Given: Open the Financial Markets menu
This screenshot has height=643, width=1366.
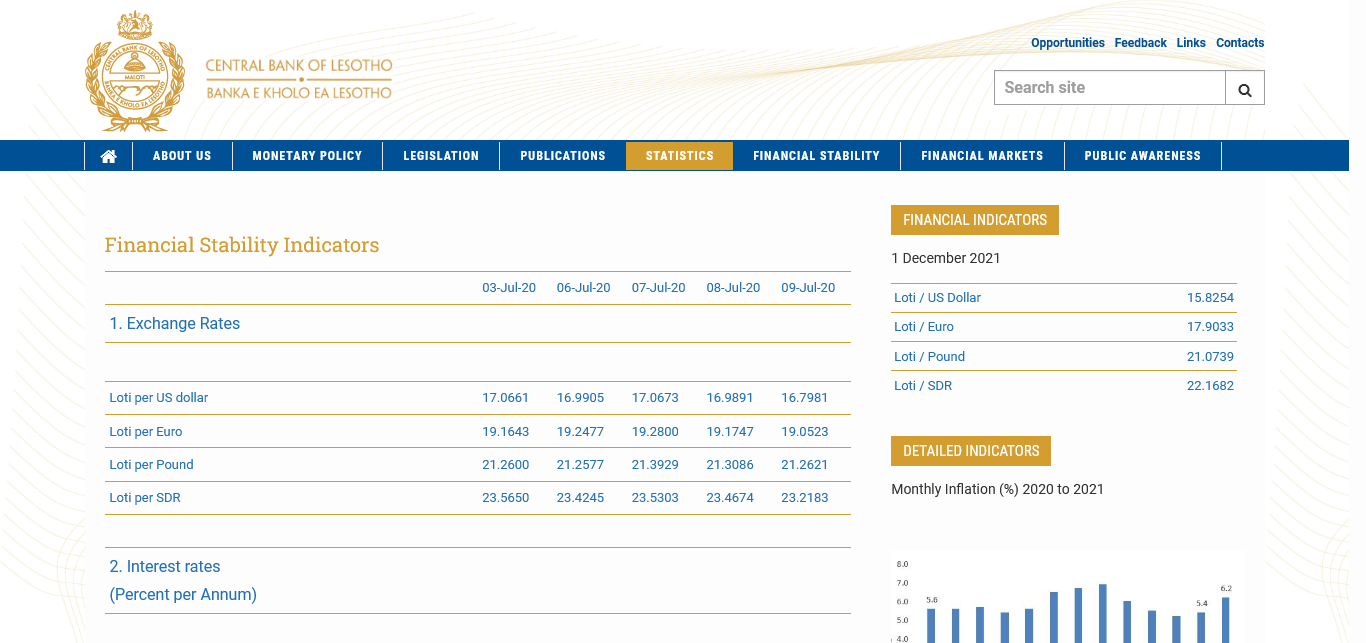Looking at the screenshot, I should tap(982, 156).
